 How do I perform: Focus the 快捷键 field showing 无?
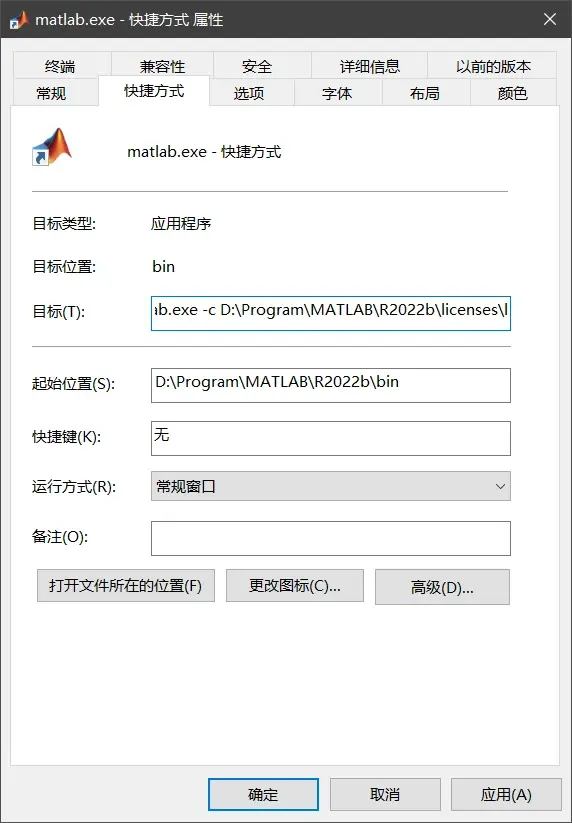(331, 438)
